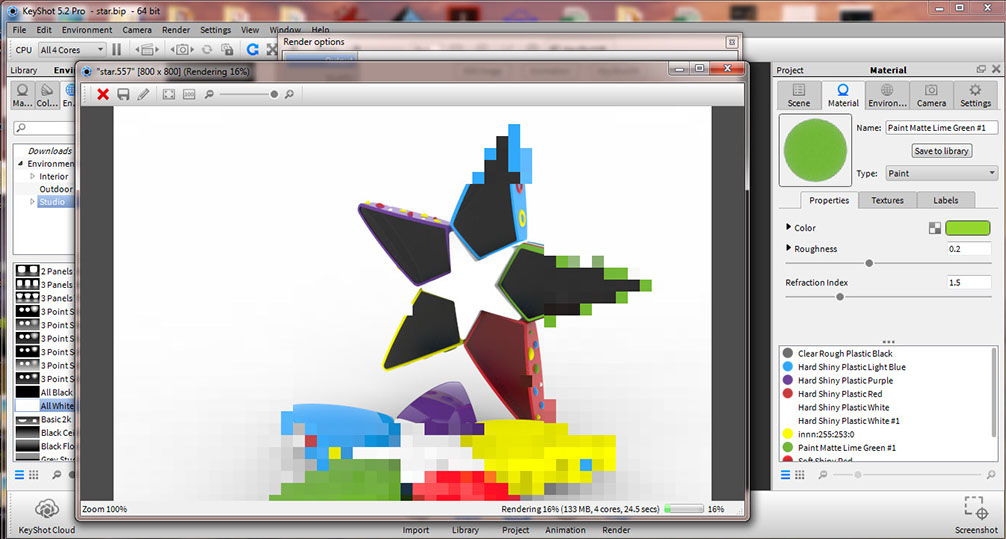Zoom in with the right magnifier icon
The height and width of the screenshot is (539, 1006).
coord(289,94)
